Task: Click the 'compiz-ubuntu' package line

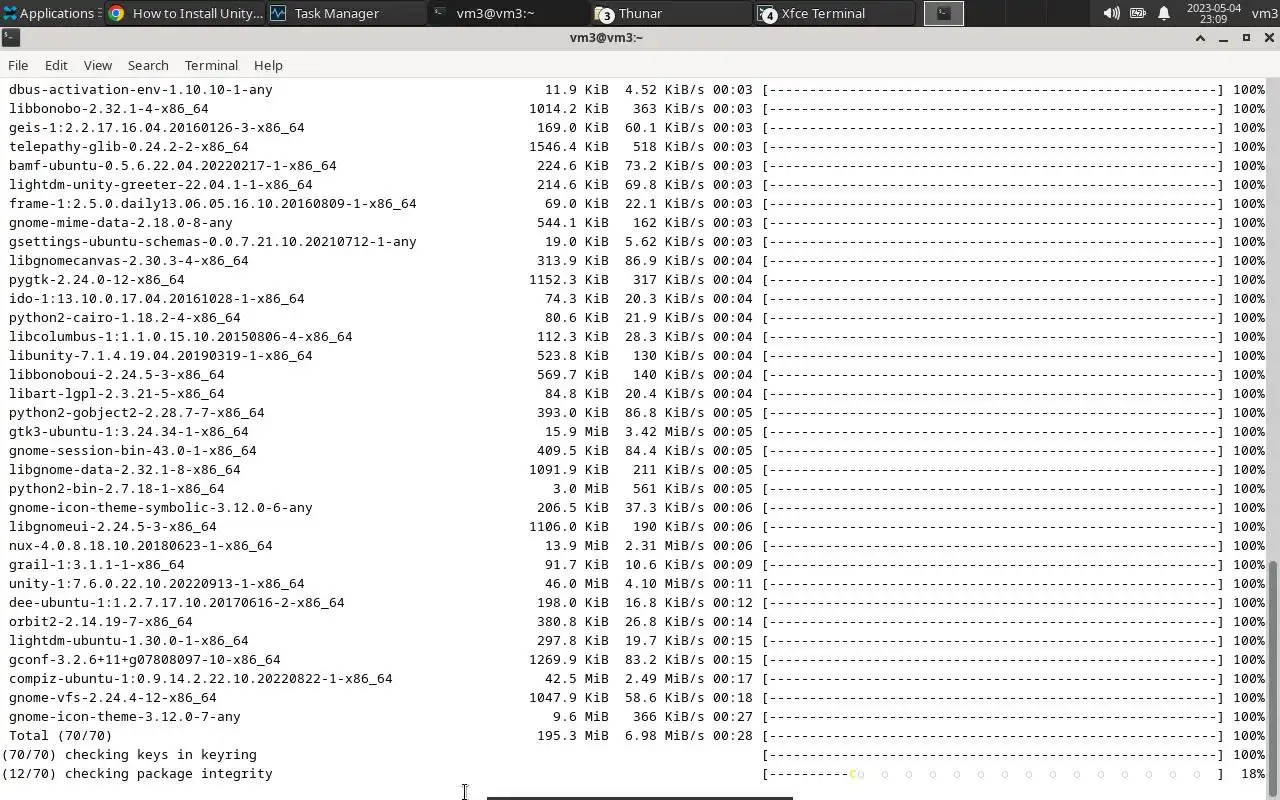Action: 201,679
